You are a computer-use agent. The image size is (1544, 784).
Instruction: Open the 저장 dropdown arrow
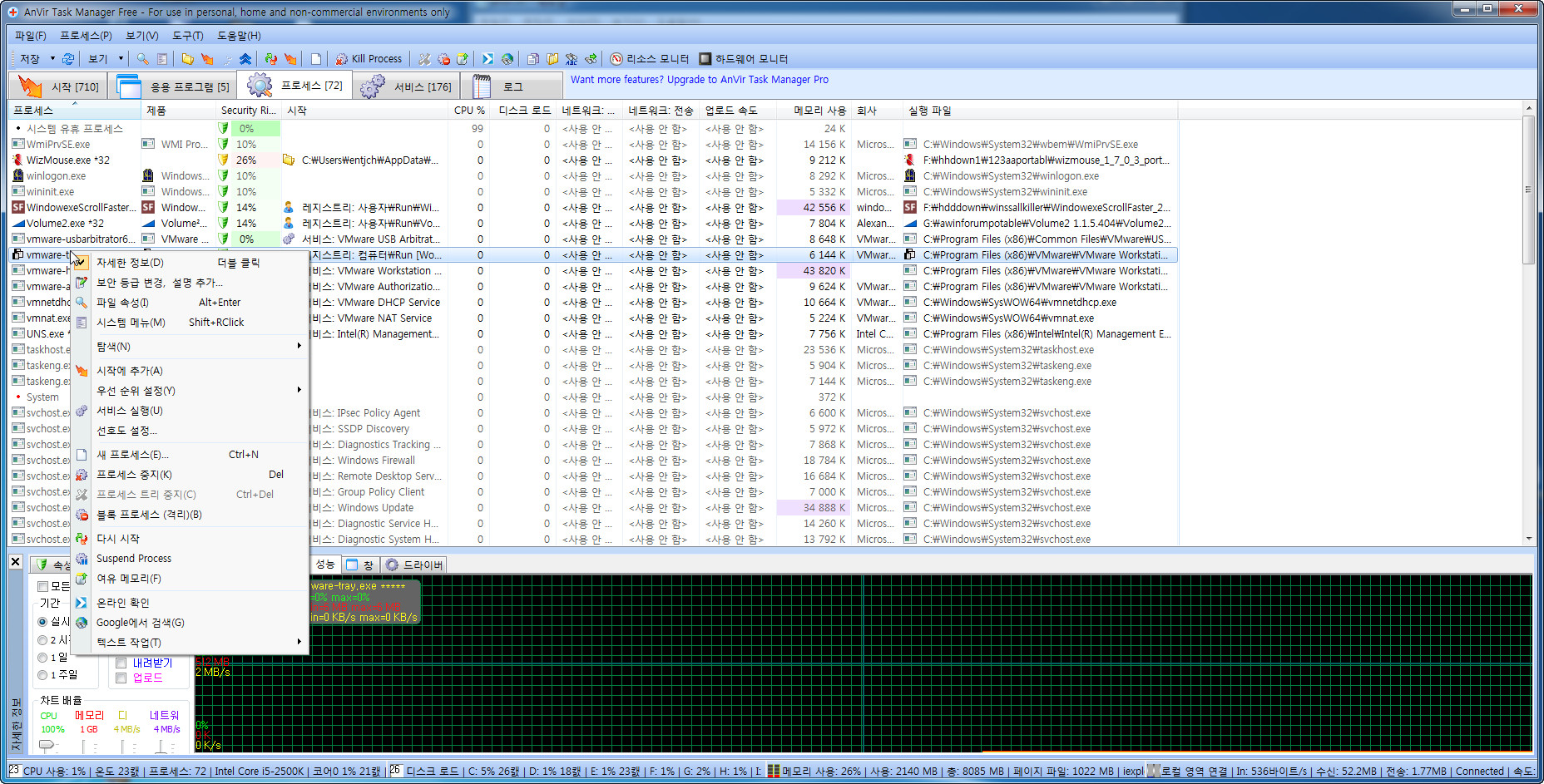[x=52, y=59]
